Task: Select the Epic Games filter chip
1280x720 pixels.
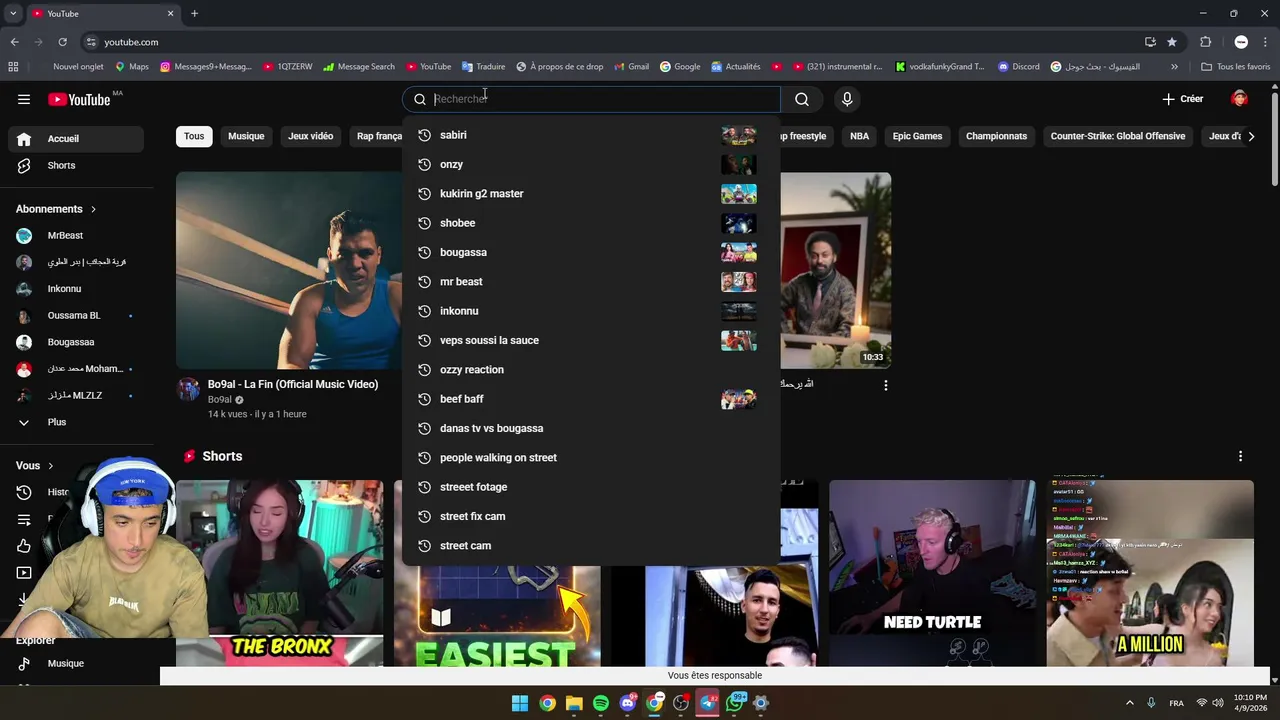Action: pos(917,136)
